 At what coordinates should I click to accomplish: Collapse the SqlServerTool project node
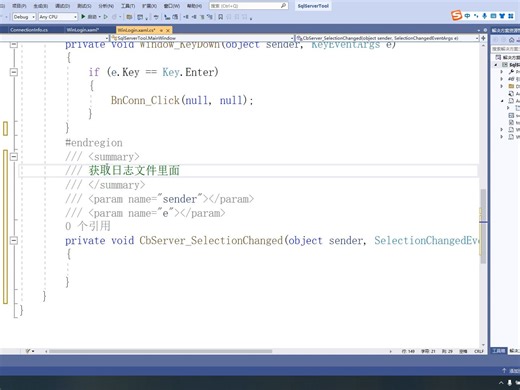496,65
